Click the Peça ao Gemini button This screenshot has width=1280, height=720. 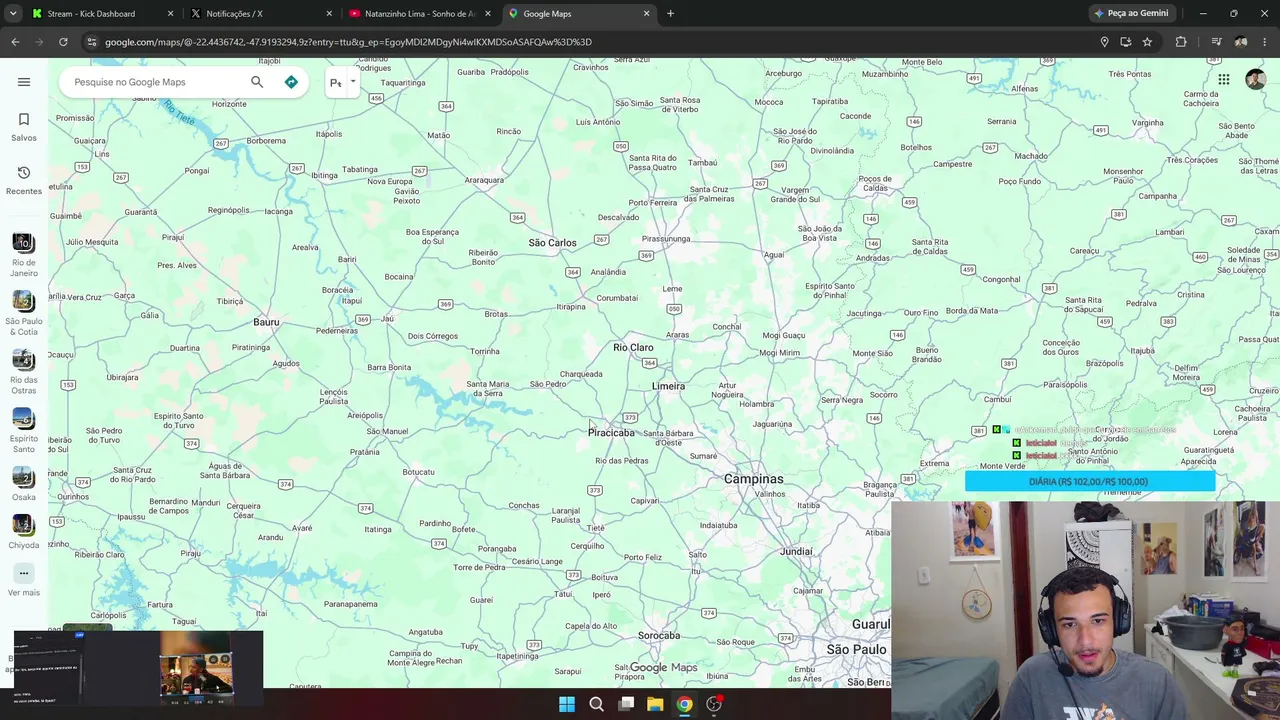pos(1131,14)
